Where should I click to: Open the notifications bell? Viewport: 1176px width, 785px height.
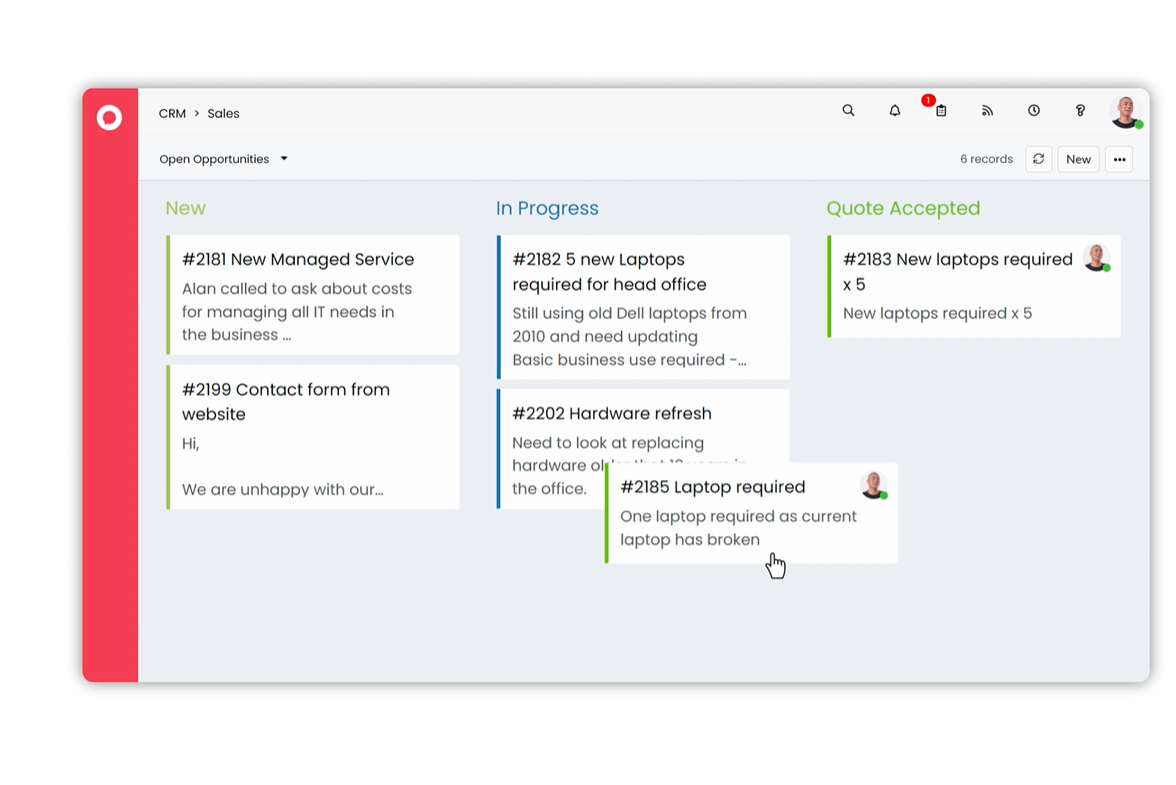[x=895, y=111]
